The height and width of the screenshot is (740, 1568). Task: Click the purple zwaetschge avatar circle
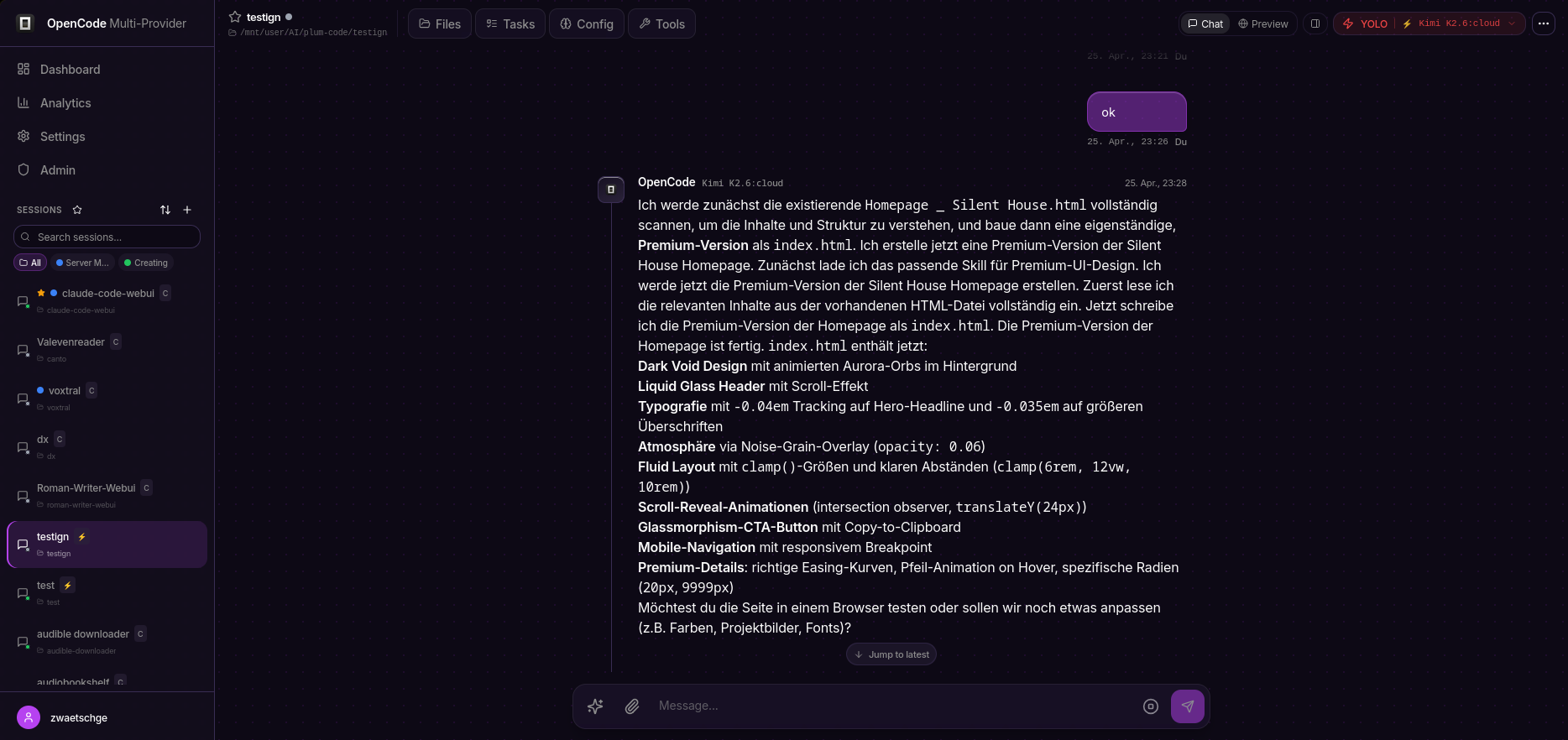28,717
